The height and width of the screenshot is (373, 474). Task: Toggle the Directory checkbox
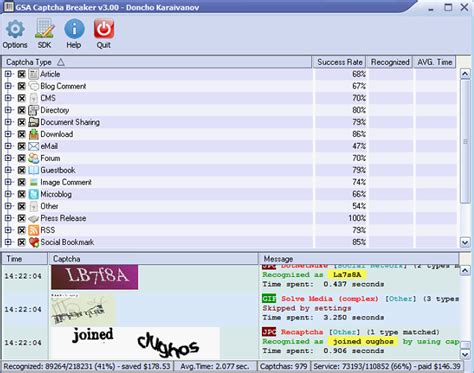click(22, 110)
